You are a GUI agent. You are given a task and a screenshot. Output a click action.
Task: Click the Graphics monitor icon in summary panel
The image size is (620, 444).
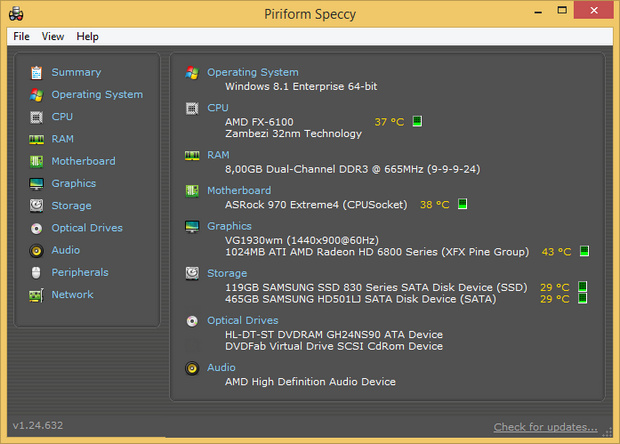192,227
